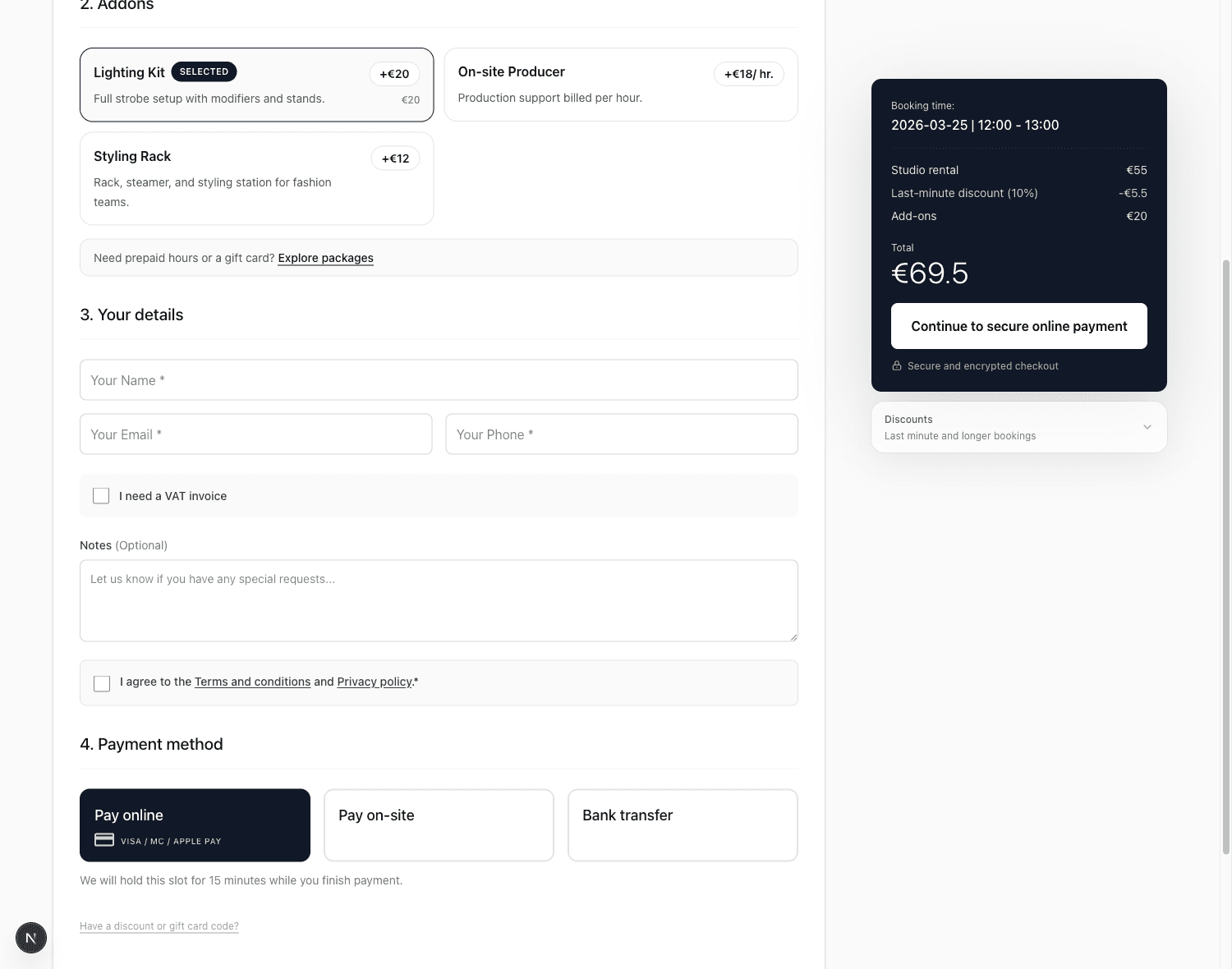Tick the Terms and conditions agreement checkbox
This screenshot has height=969, width=1232.
(101, 682)
